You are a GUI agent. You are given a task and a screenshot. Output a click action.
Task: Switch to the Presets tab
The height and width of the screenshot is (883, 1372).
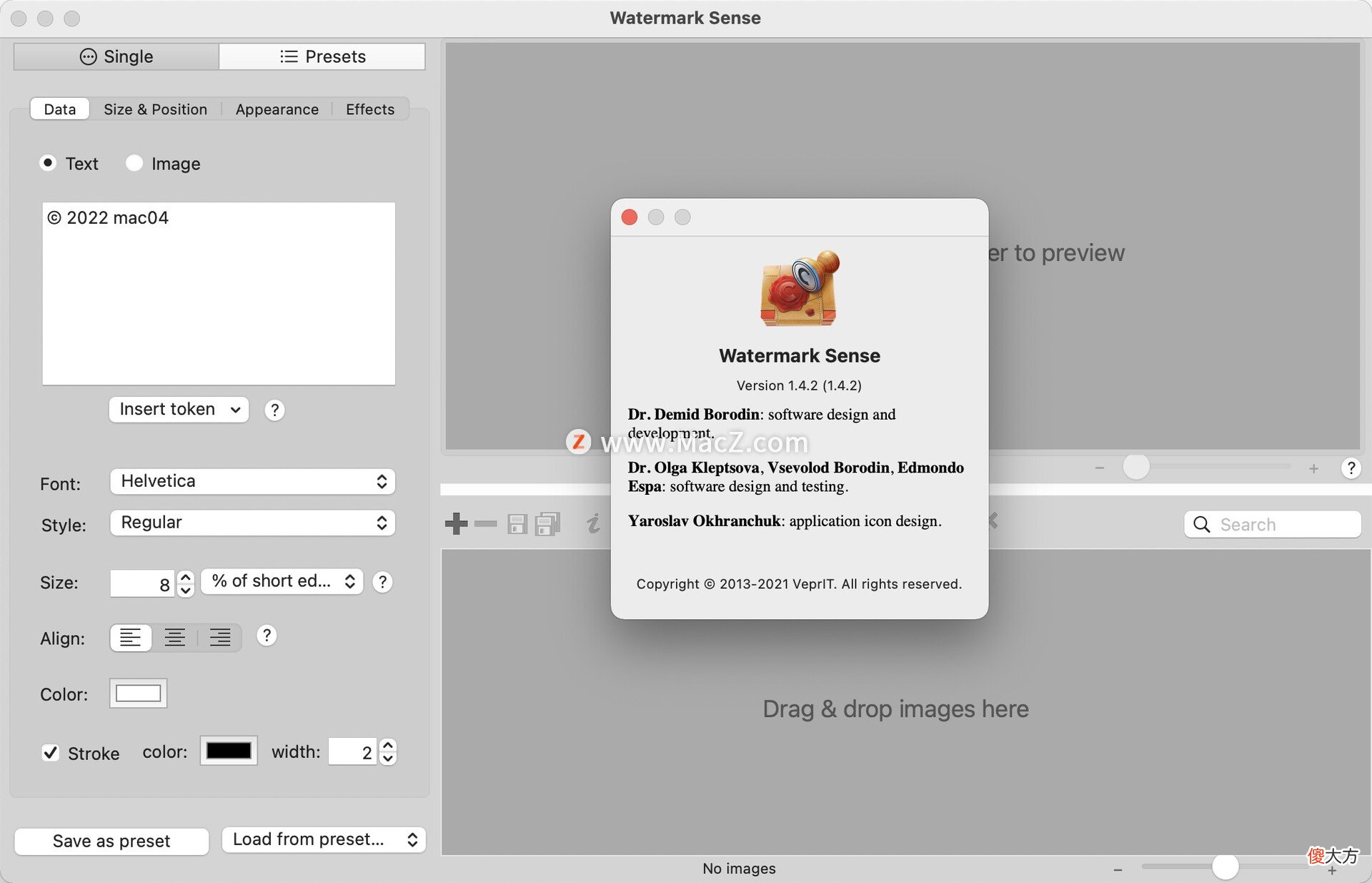[x=322, y=56]
